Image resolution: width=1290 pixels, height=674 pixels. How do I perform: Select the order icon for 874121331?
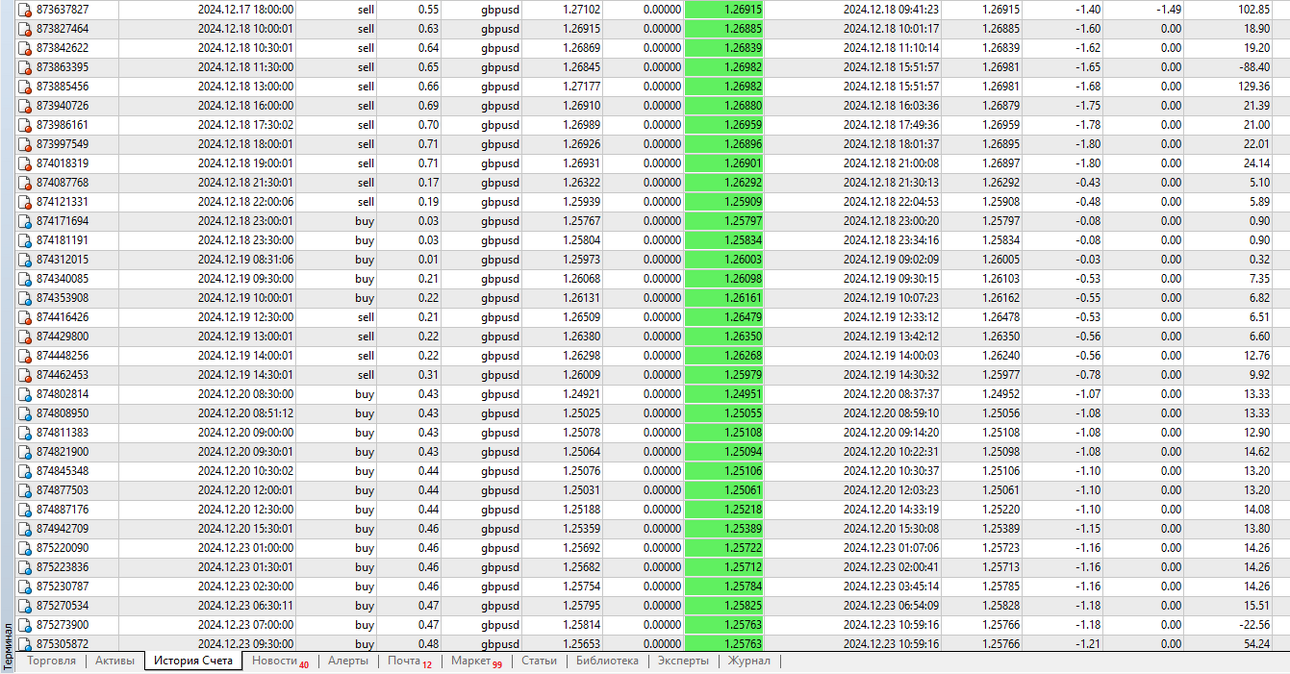(x=25, y=202)
